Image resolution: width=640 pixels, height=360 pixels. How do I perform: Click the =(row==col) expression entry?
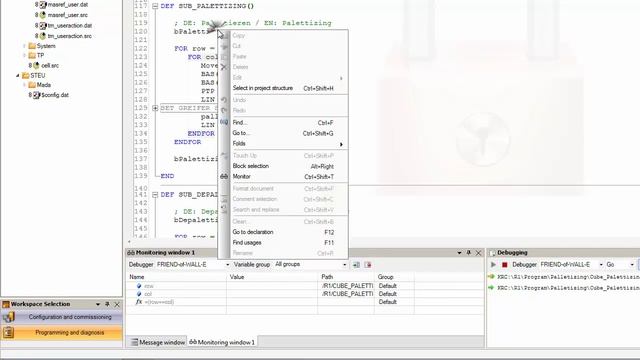pyautogui.click(x=159, y=302)
